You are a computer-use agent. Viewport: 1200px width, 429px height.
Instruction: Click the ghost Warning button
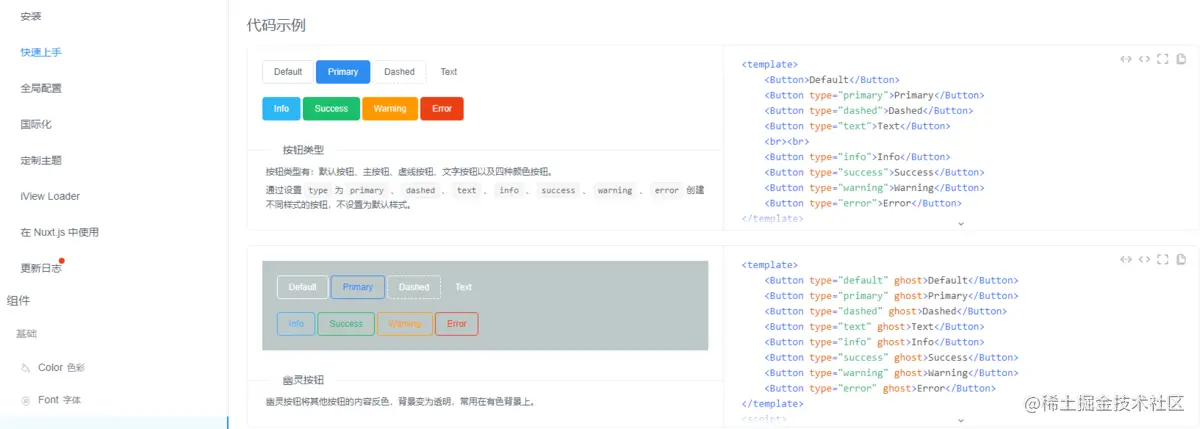(405, 324)
